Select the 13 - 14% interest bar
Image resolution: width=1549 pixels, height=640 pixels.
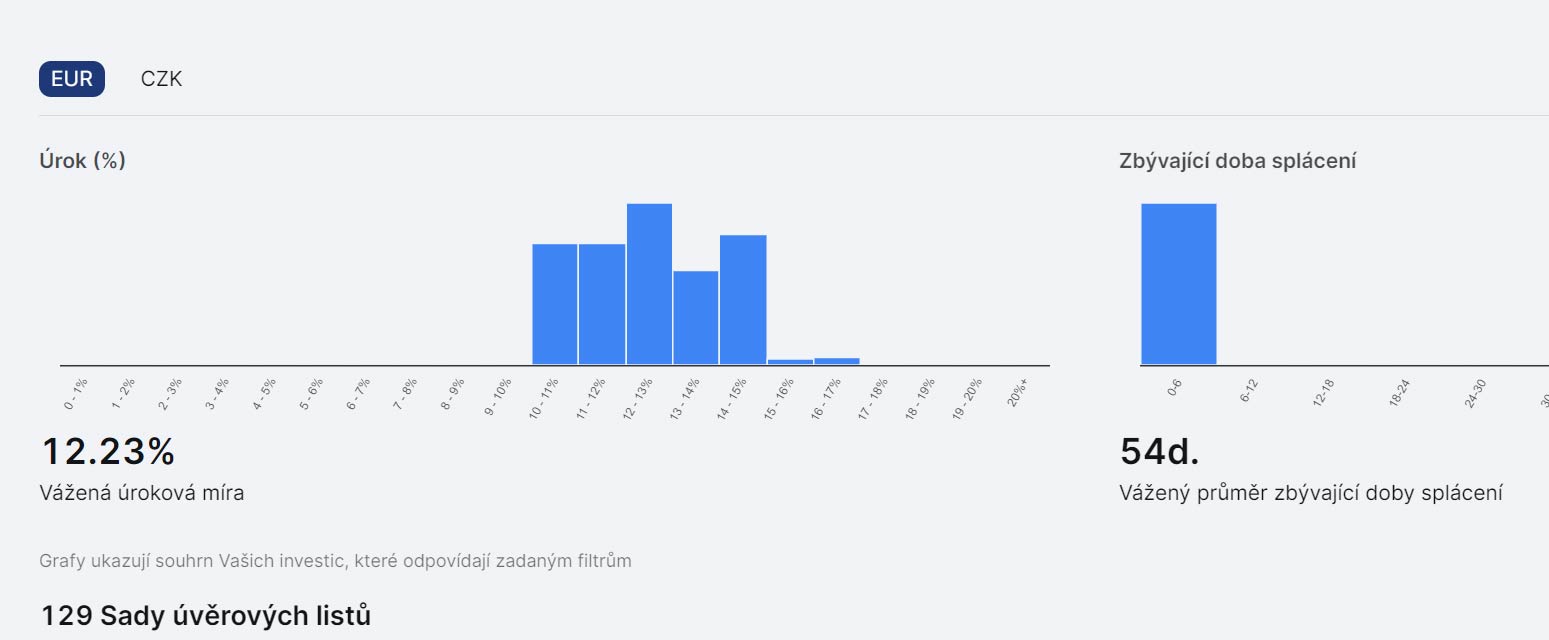[696, 318]
